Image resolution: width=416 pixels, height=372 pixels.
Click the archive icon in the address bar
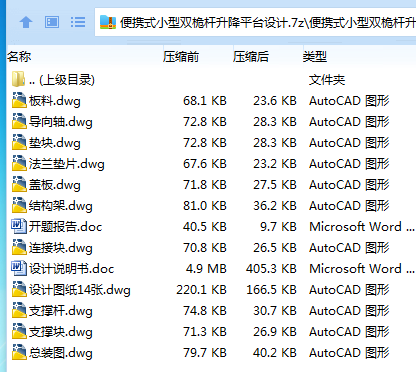tap(108, 22)
